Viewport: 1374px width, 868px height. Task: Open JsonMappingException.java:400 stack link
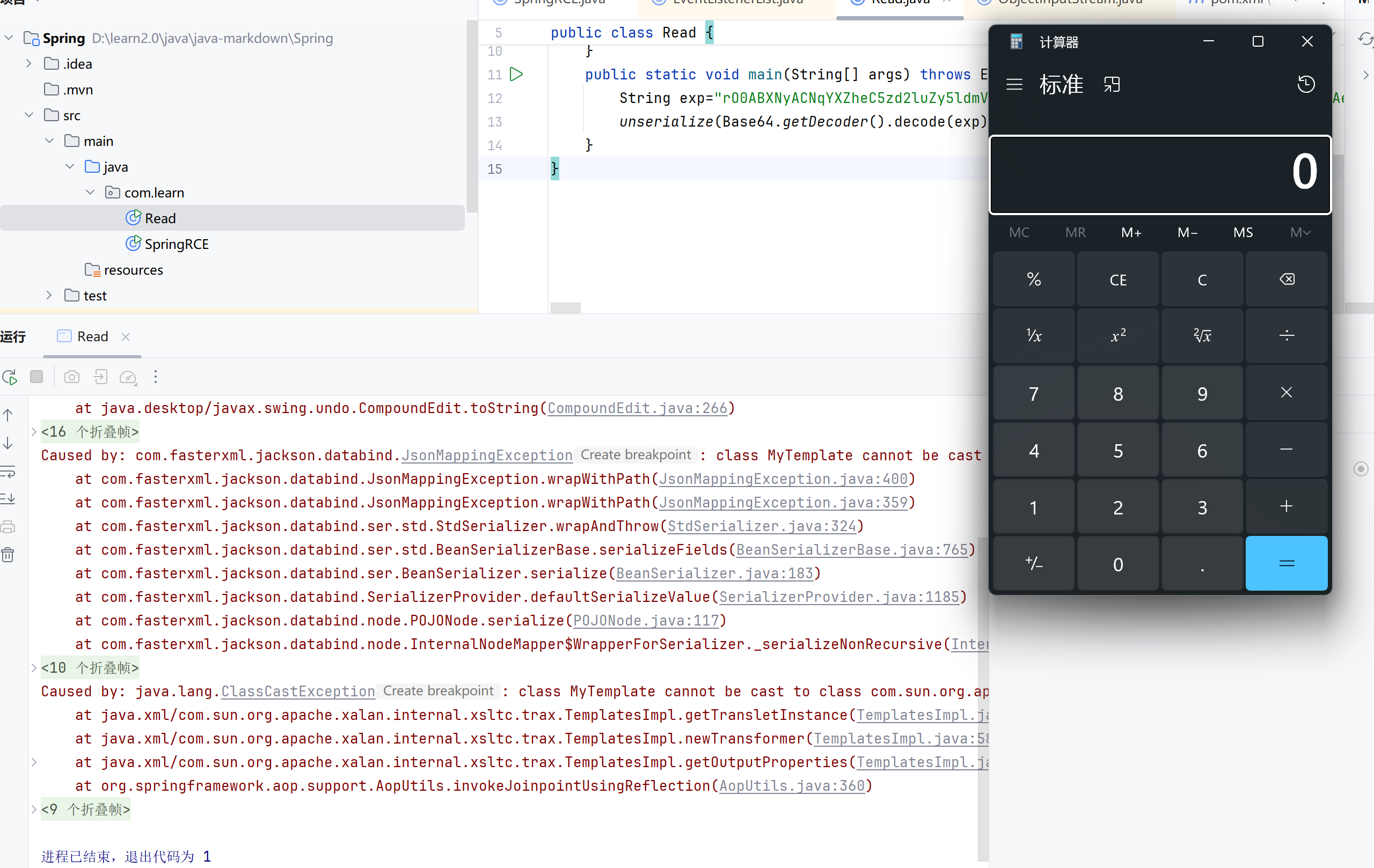pos(783,479)
